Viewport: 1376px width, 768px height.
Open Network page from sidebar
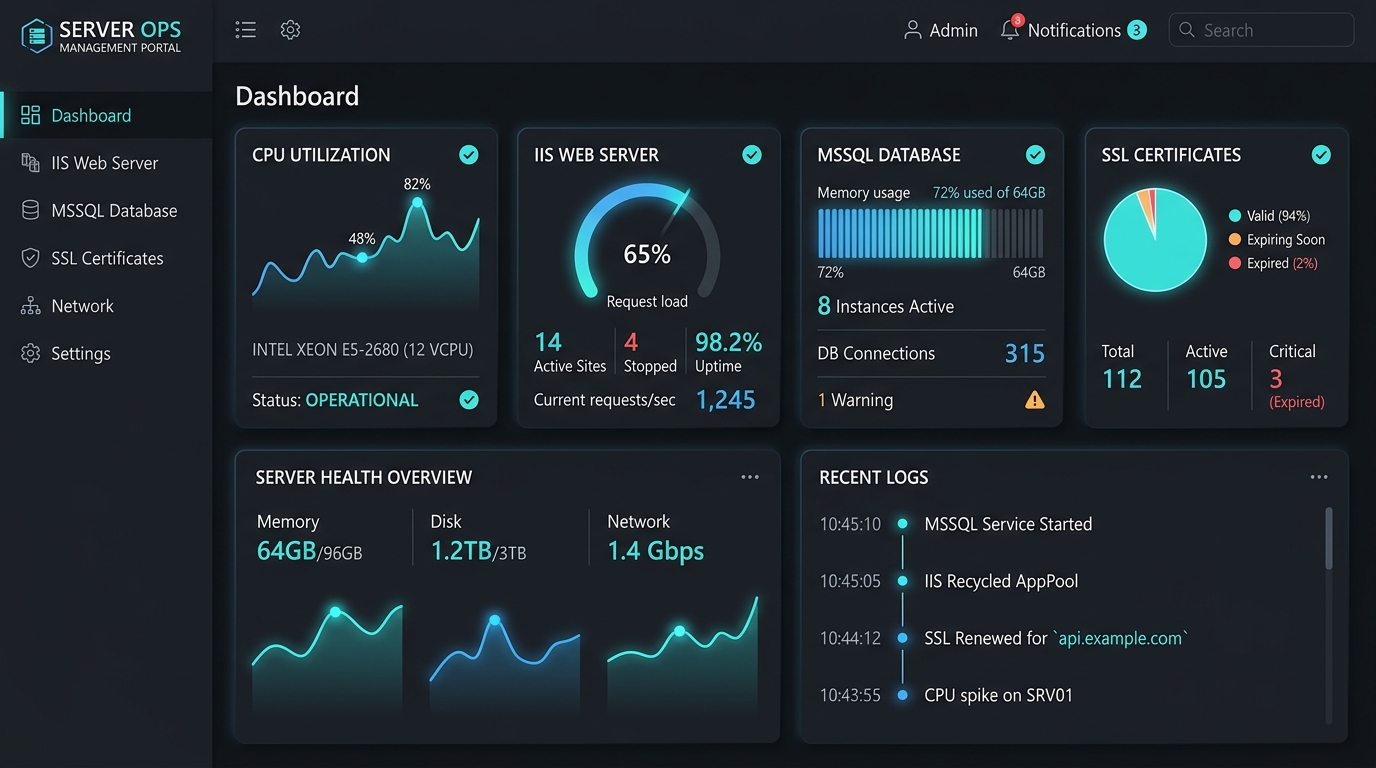click(x=106, y=306)
